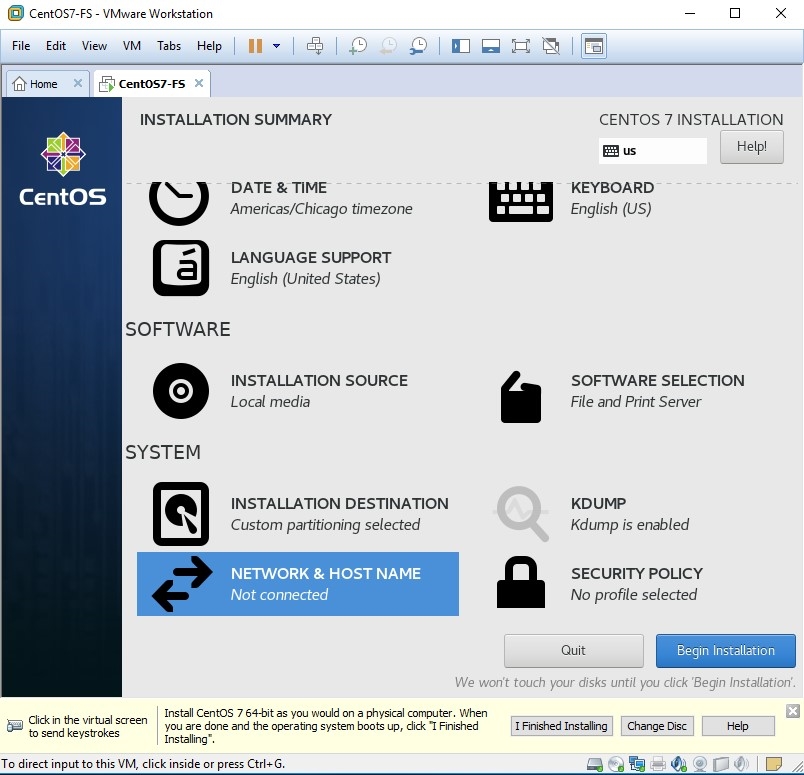This screenshot has width=804, height=775.
Task: Toggle the thumbnail bar view button
Action: click(490, 46)
